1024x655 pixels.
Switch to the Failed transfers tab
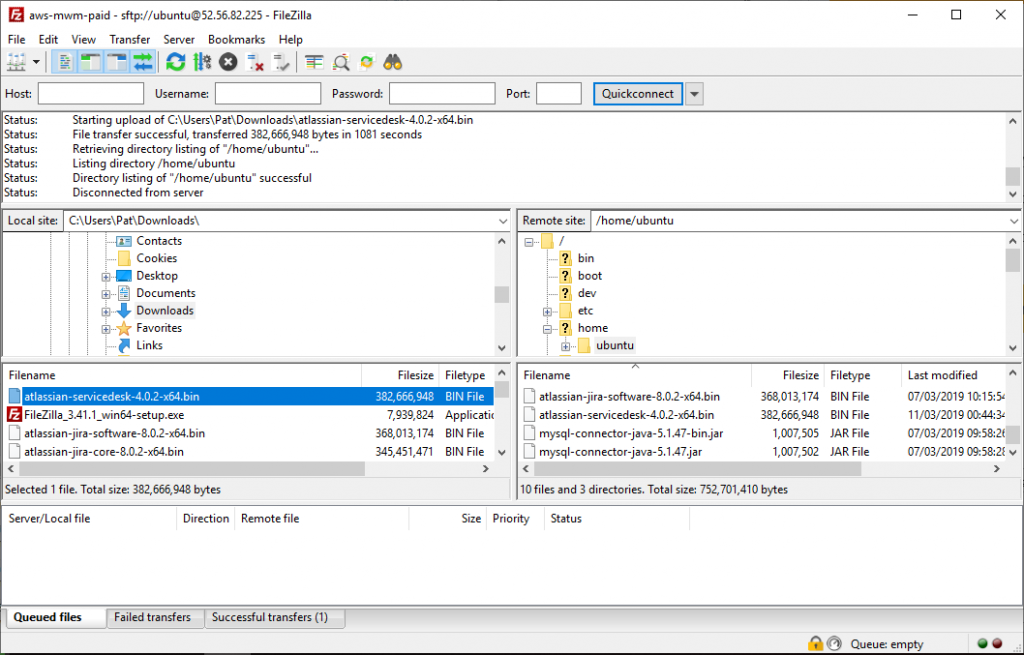tap(155, 617)
